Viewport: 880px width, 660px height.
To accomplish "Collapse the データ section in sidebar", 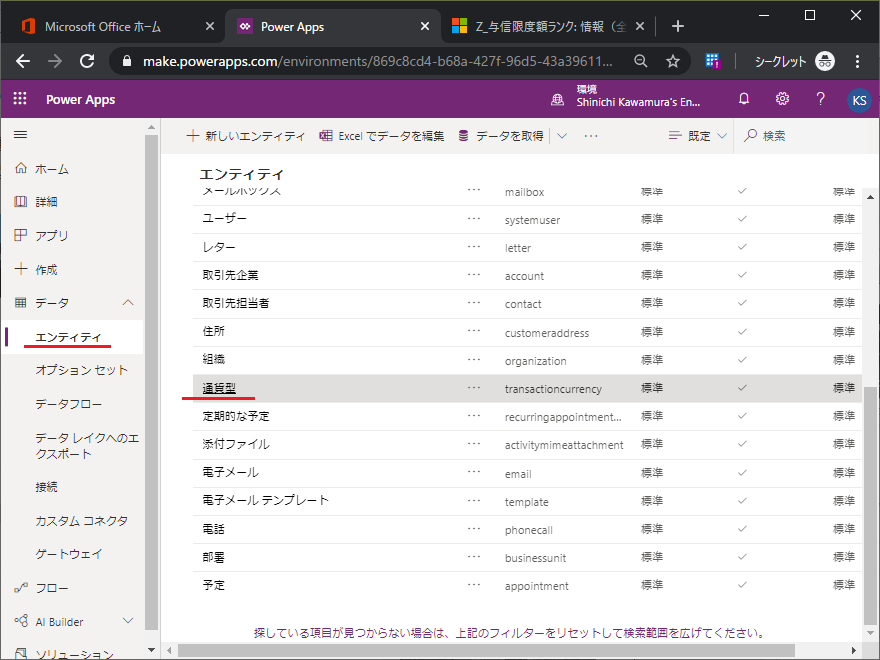I will pyautogui.click(x=128, y=302).
